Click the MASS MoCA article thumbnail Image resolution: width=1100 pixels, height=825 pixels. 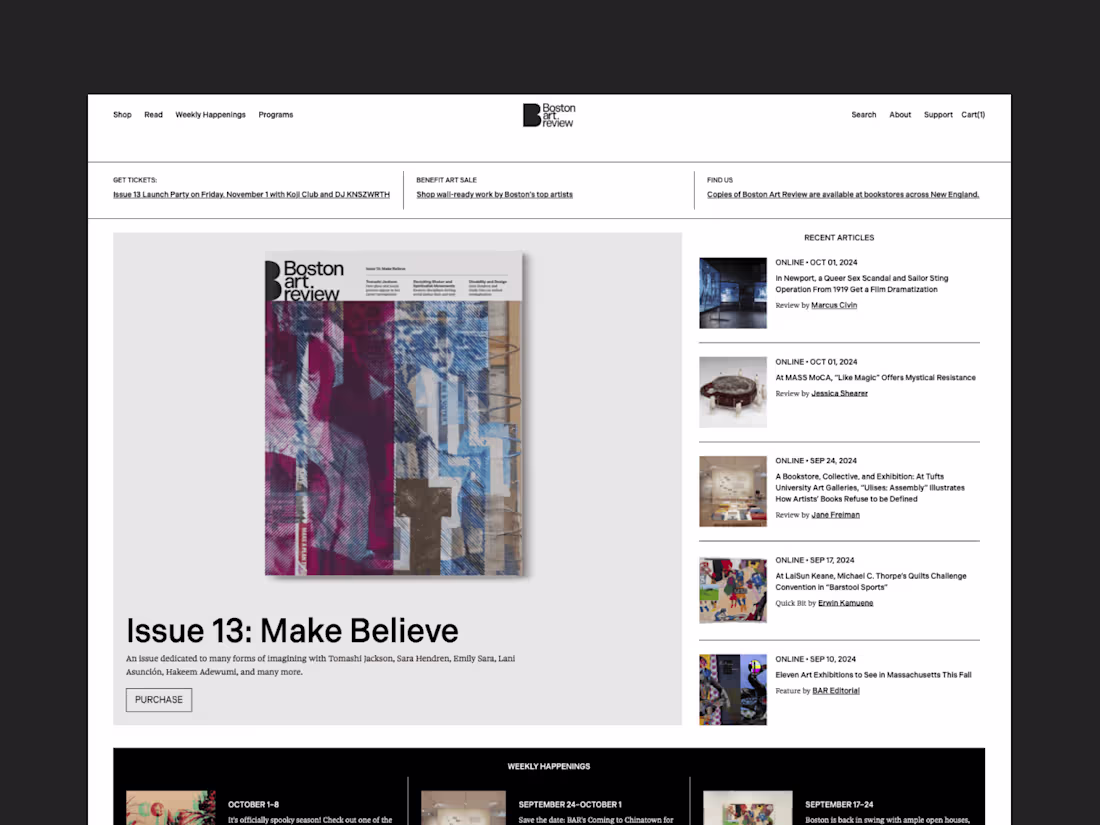tap(732, 391)
